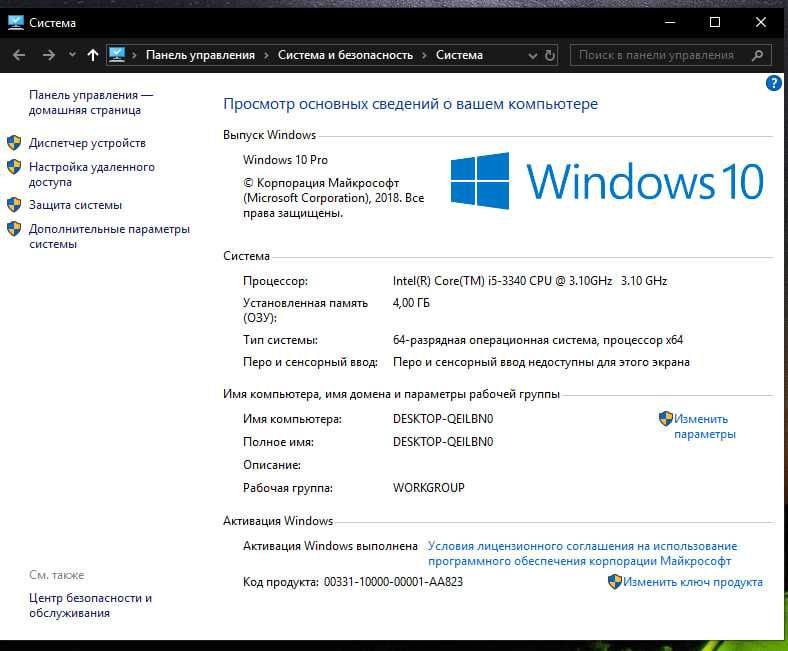Open the address bar history dropdown
Image resolution: width=788 pixels, height=651 pixels.
coord(533,56)
